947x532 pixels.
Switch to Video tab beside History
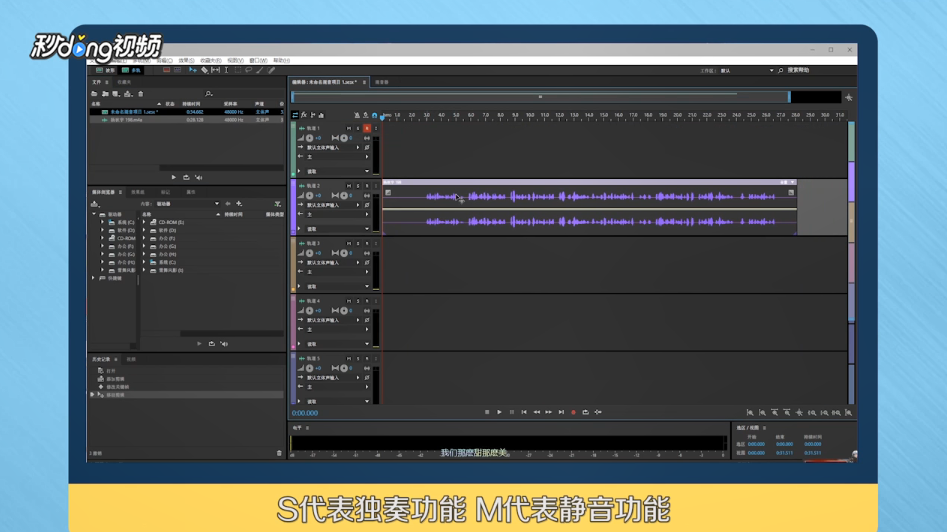click(x=131, y=359)
